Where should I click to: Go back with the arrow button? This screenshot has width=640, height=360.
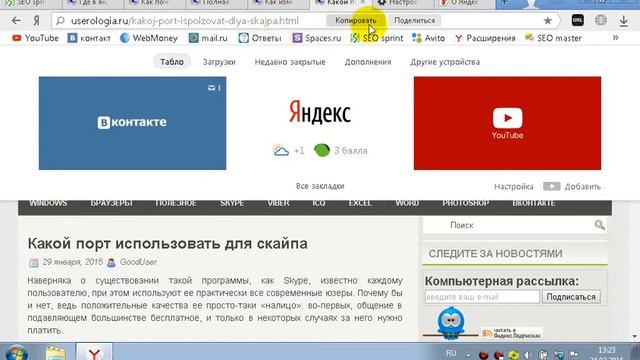(16, 20)
